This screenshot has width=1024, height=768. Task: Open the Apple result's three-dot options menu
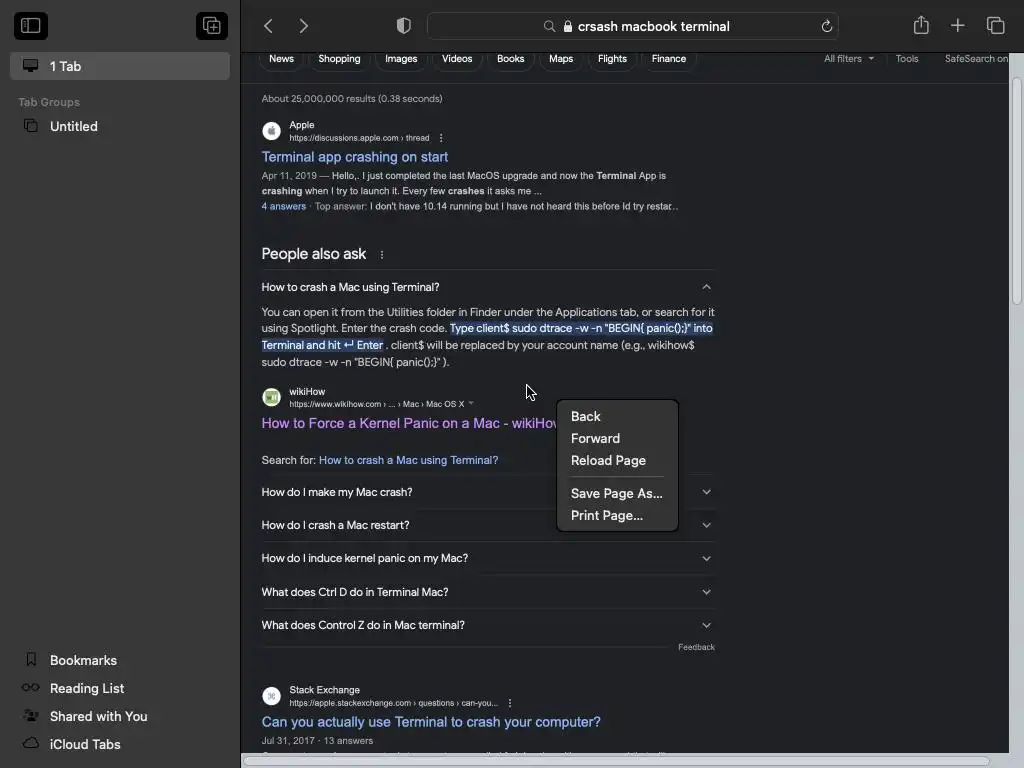click(441, 138)
